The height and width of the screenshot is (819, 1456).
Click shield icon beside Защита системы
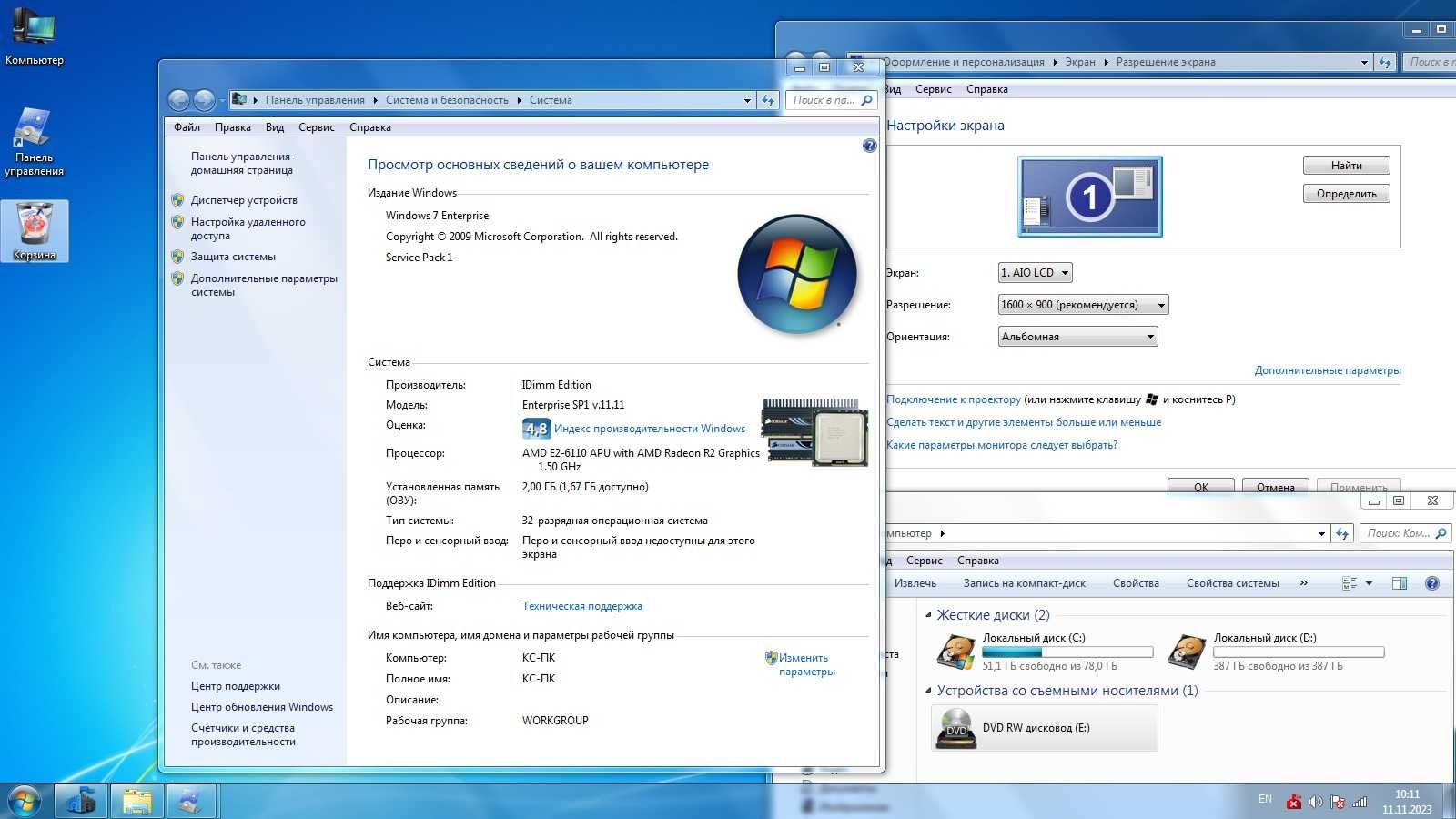coord(177,257)
